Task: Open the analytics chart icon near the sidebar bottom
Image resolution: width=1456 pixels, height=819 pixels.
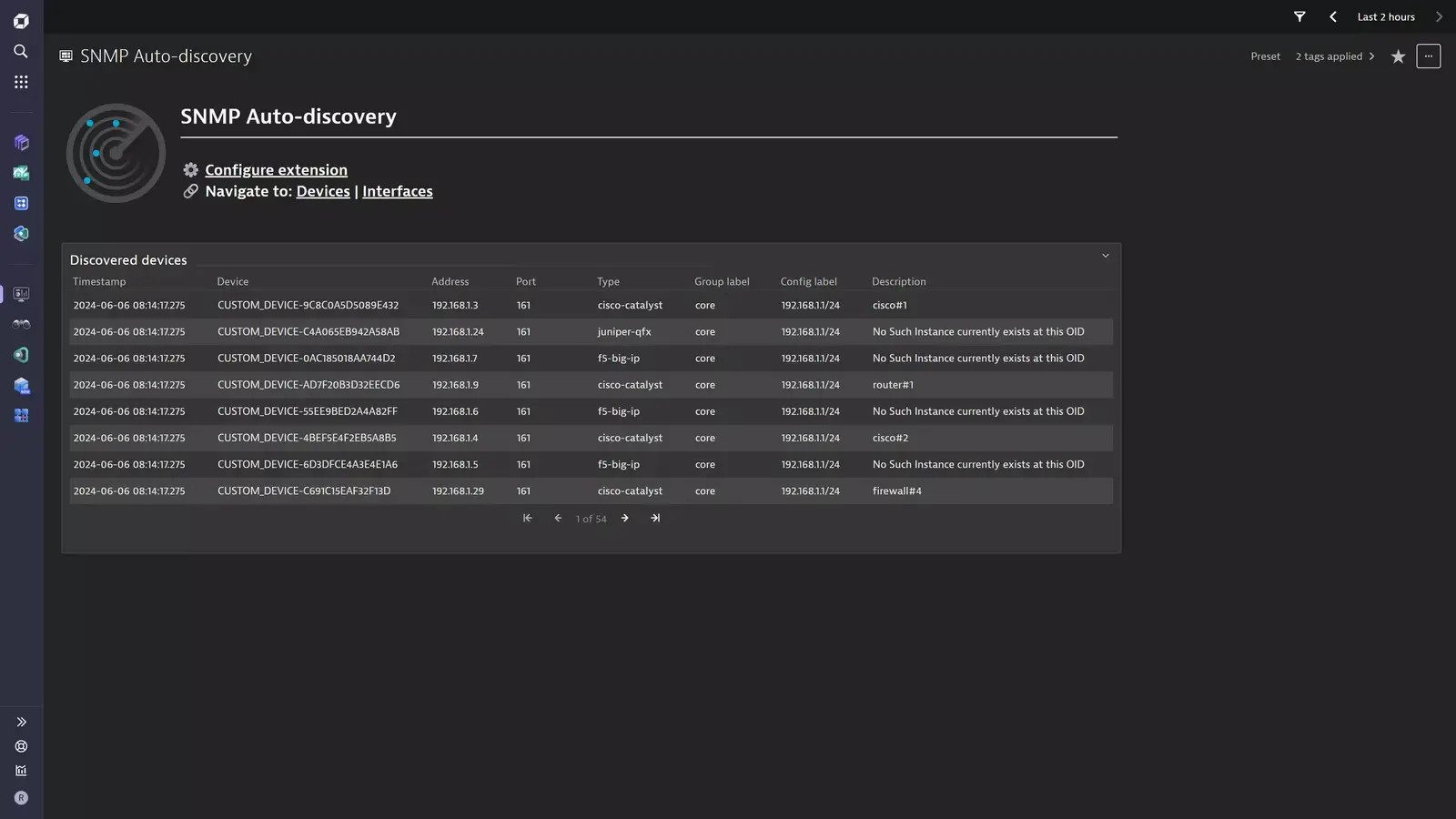Action: tap(20, 771)
